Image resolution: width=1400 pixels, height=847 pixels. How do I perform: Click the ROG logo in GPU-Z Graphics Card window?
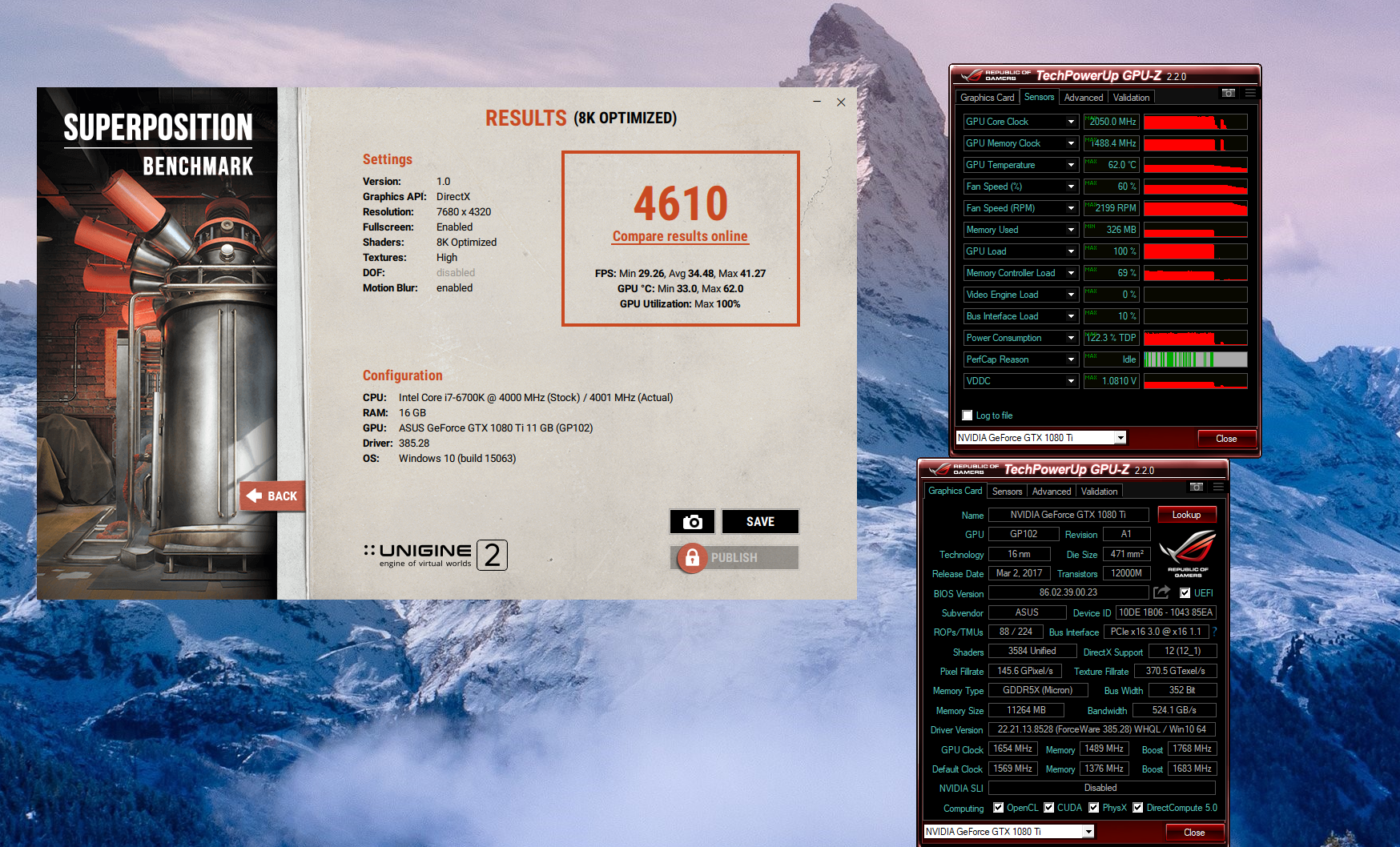1188,553
